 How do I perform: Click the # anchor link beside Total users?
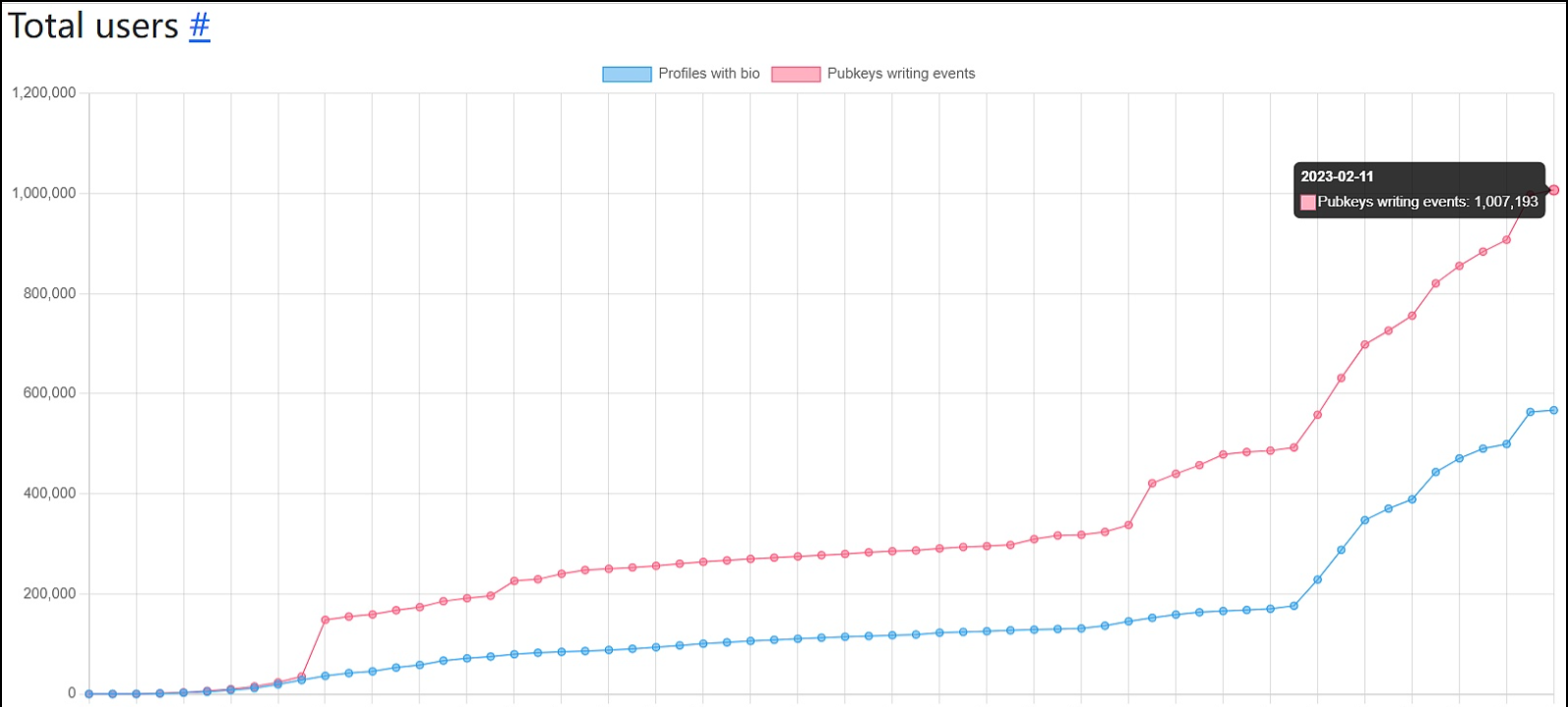200,27
